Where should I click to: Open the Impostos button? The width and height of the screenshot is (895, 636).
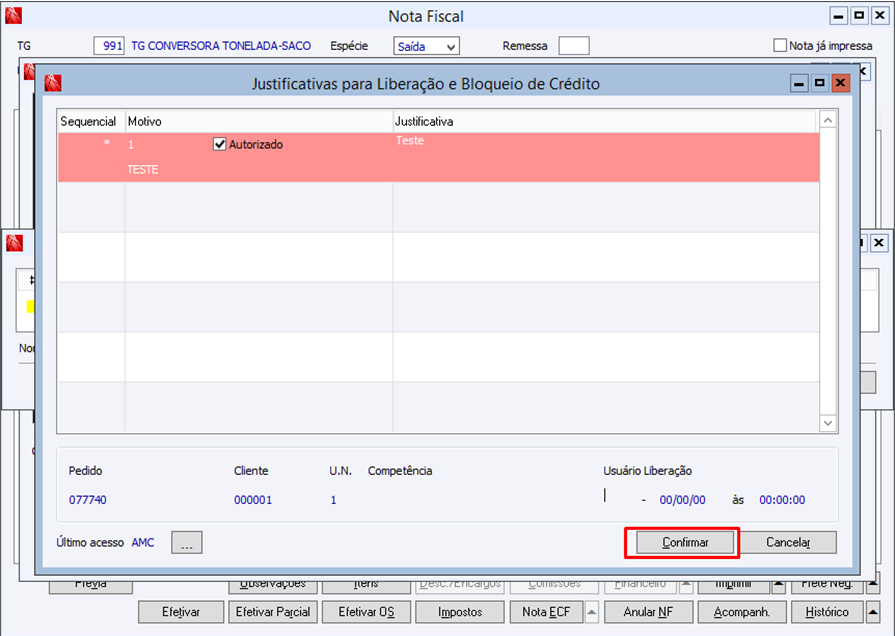click(460, 612)
